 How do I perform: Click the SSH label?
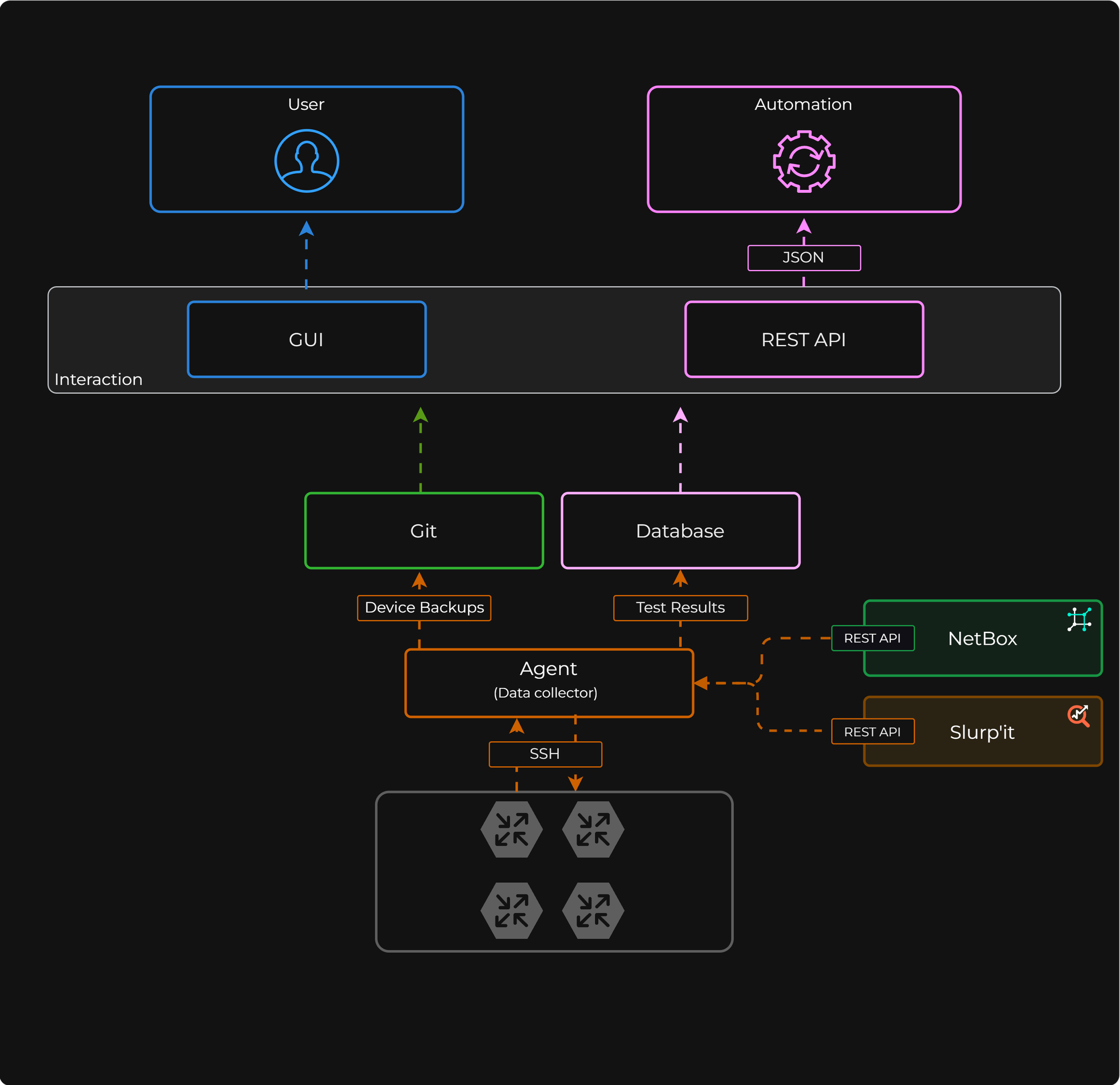[544, 754]
